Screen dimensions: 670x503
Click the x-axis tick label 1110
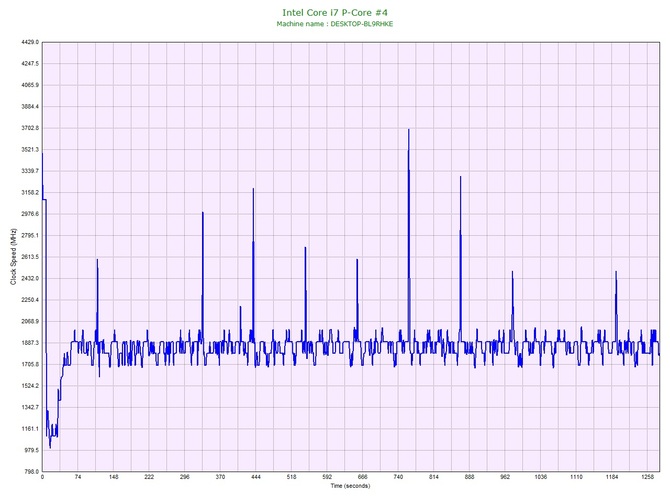click(x=576, y=477)
